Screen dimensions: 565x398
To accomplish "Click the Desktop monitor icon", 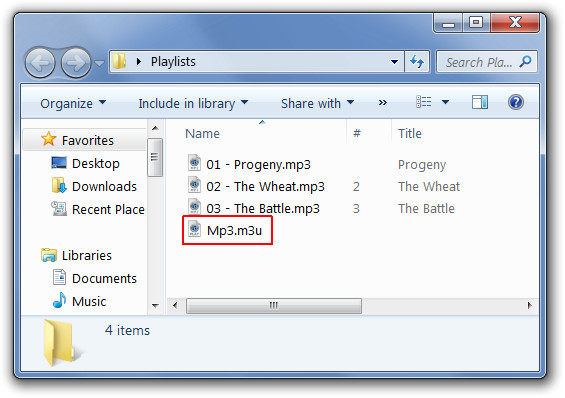I will point(59,163).
